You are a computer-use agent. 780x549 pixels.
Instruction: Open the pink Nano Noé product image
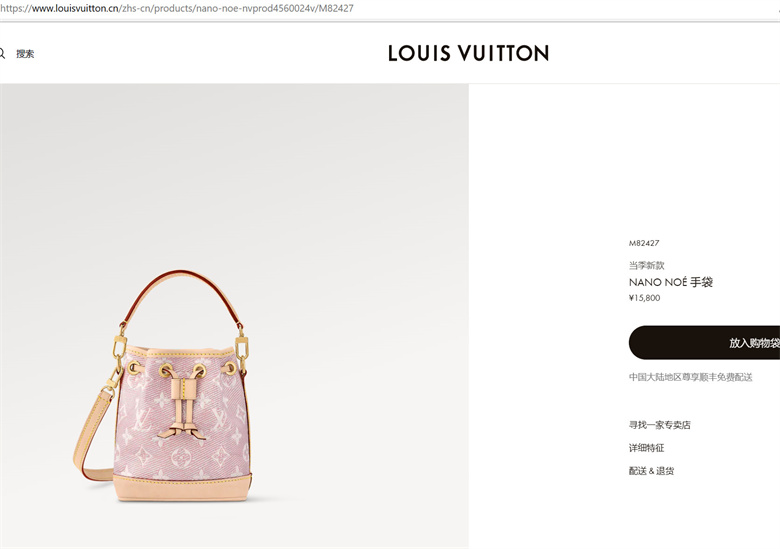pyautogui.click(x=234, y=316)
